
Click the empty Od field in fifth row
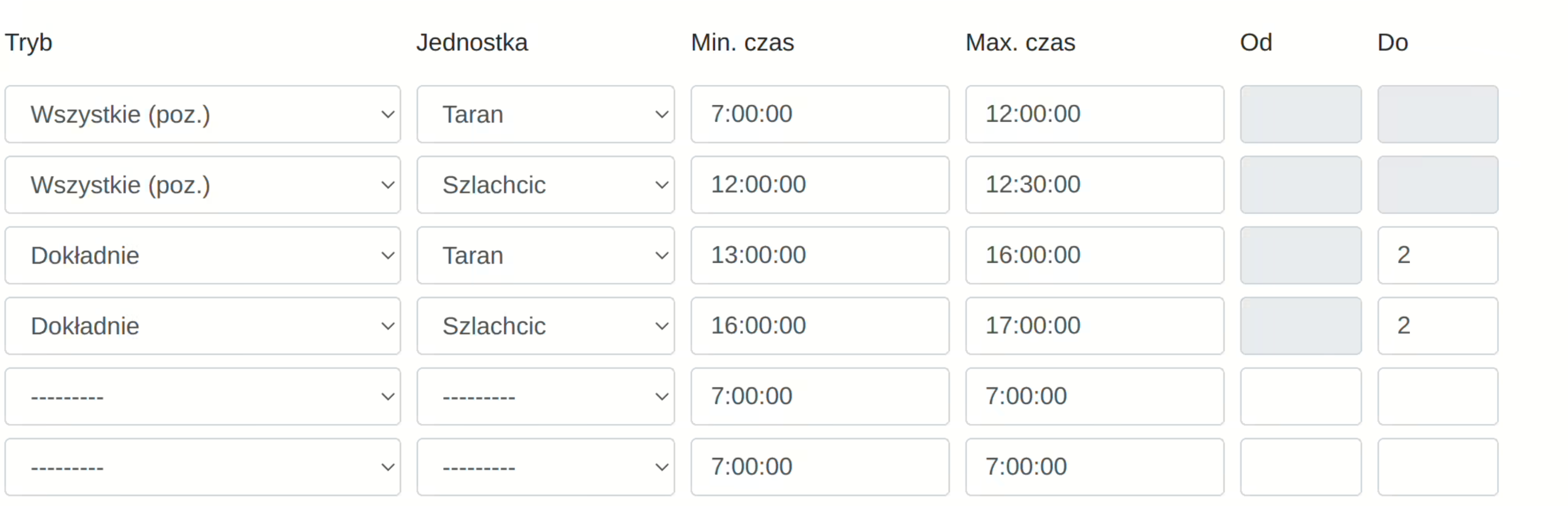coord(1301,397)
